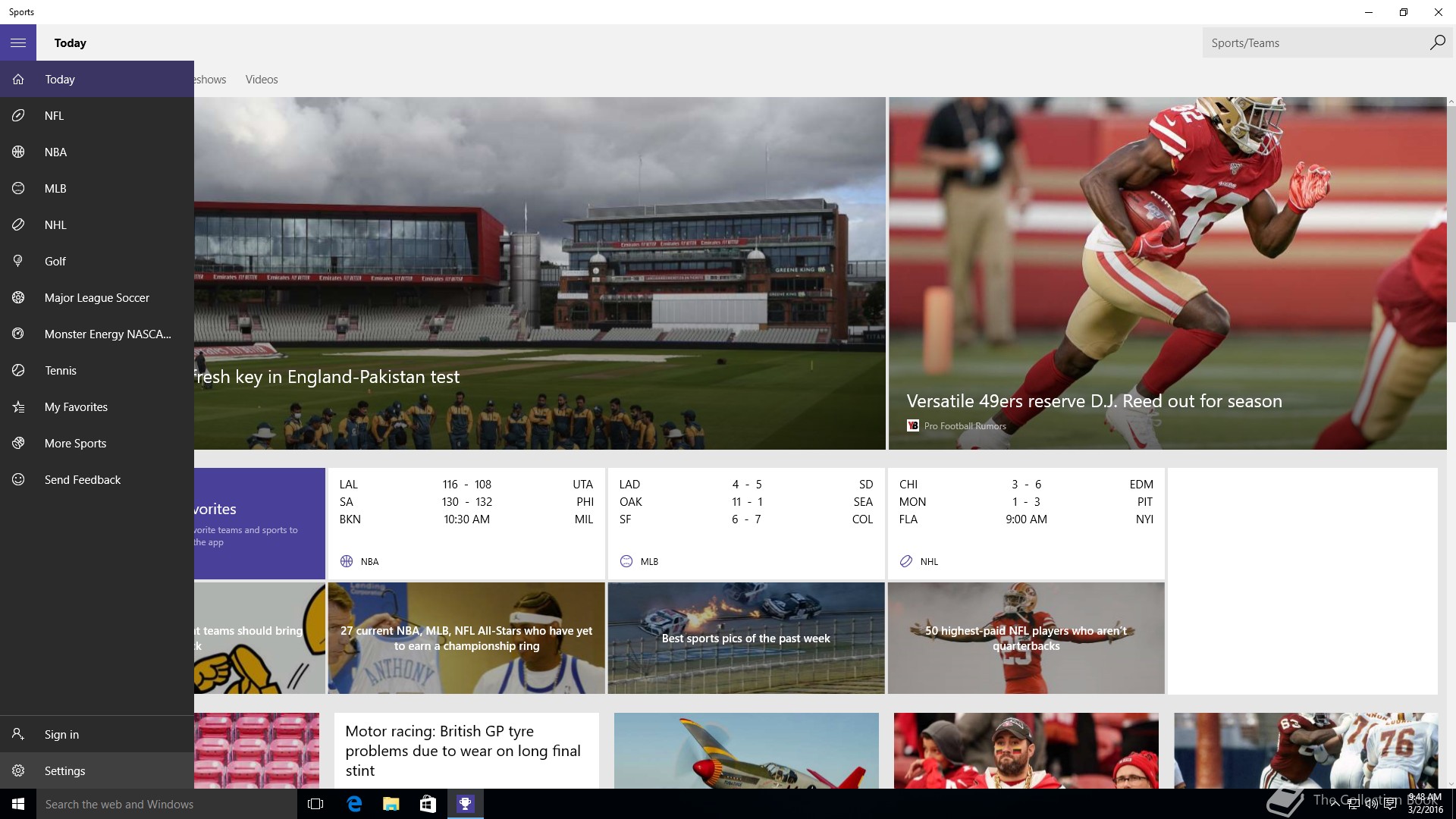Open My Favorites label
Image resolution: width=1456 pixels, height=819 pixels.
76,406
